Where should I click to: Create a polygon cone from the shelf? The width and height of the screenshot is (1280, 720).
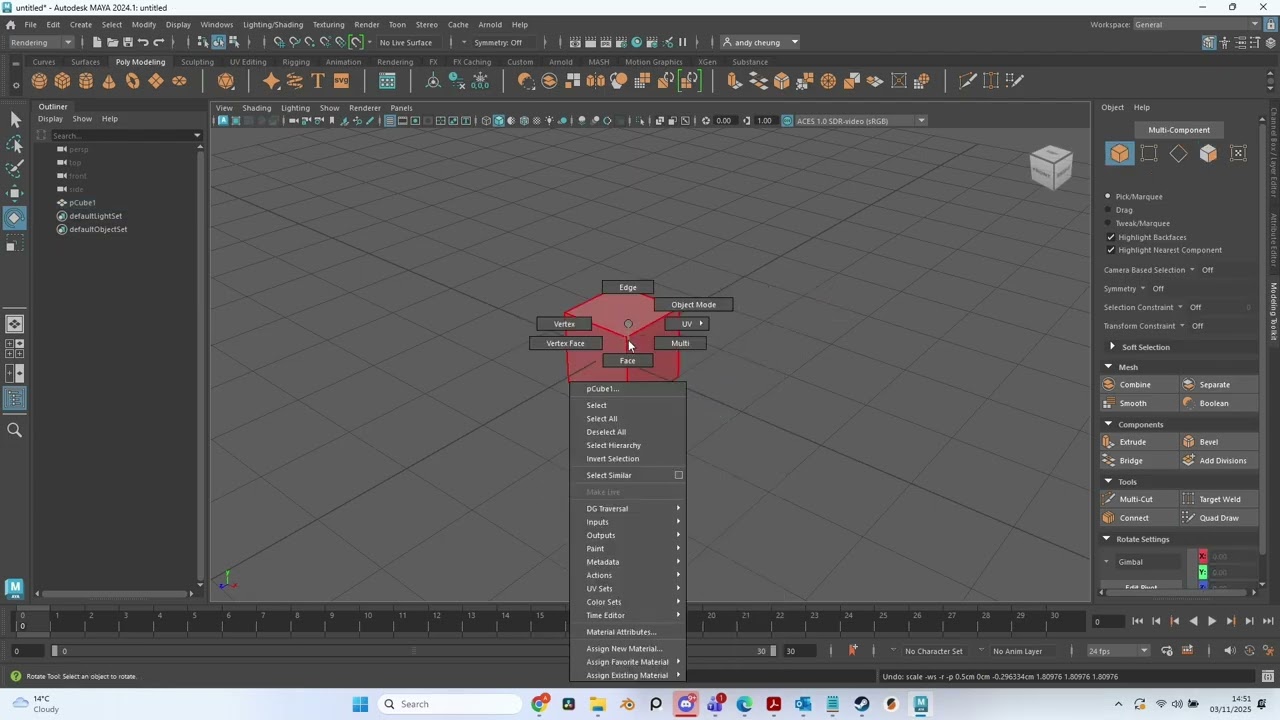click(x=109, y=81)
